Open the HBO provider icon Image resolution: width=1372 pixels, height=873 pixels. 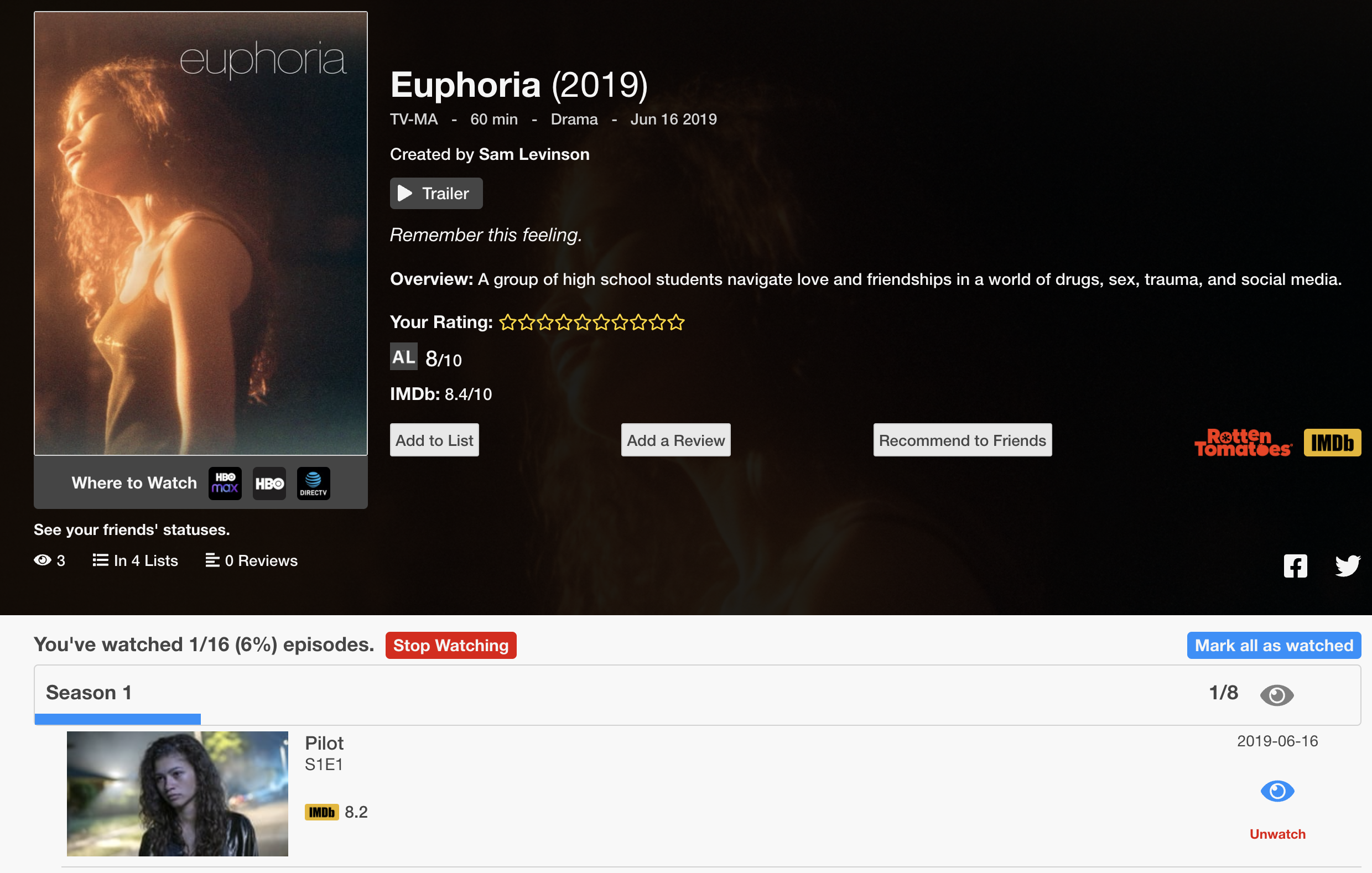(x=269, y=483)
